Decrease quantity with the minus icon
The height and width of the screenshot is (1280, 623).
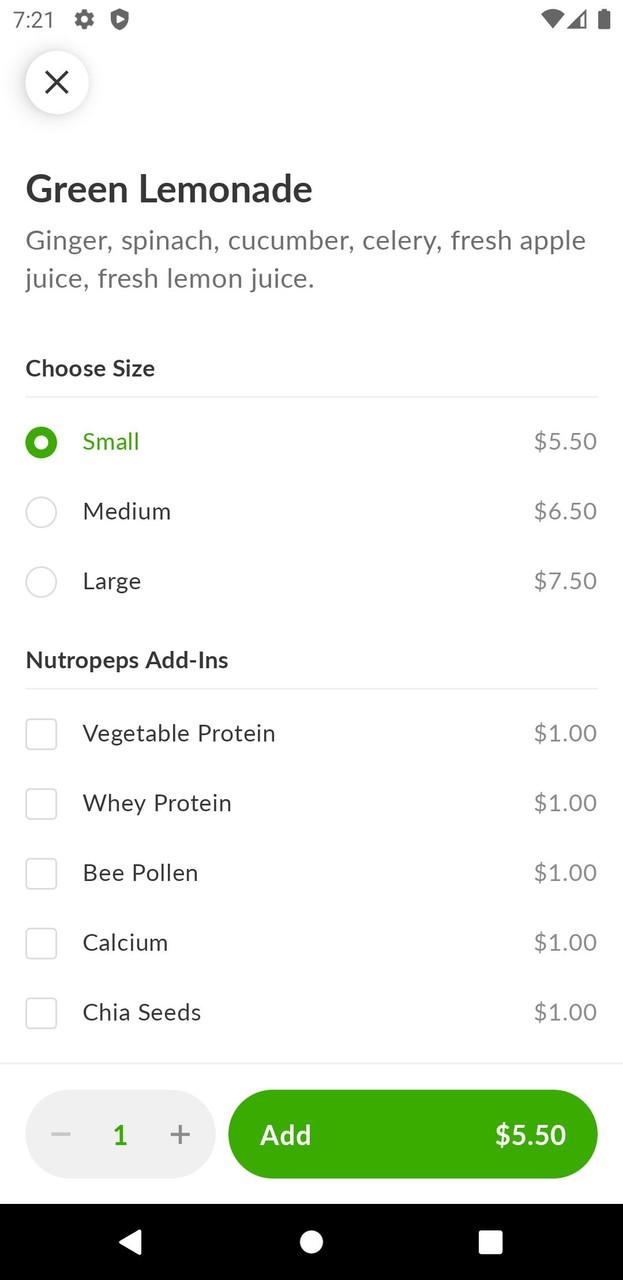pyautogui.click(x=61, y=1134)
